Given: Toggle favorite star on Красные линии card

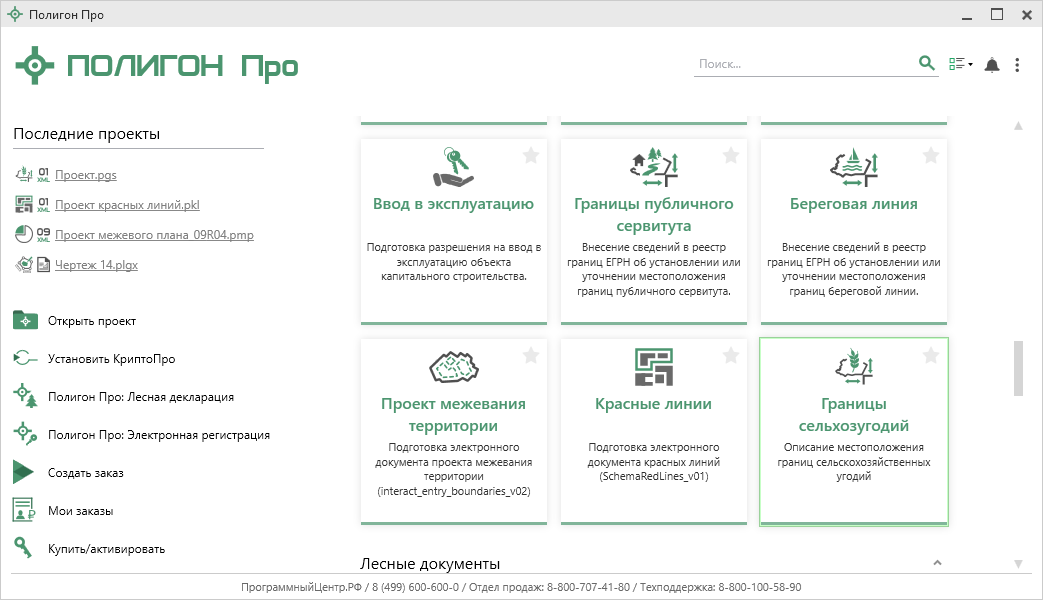Looking at the screenshot, I should [731, 355].
